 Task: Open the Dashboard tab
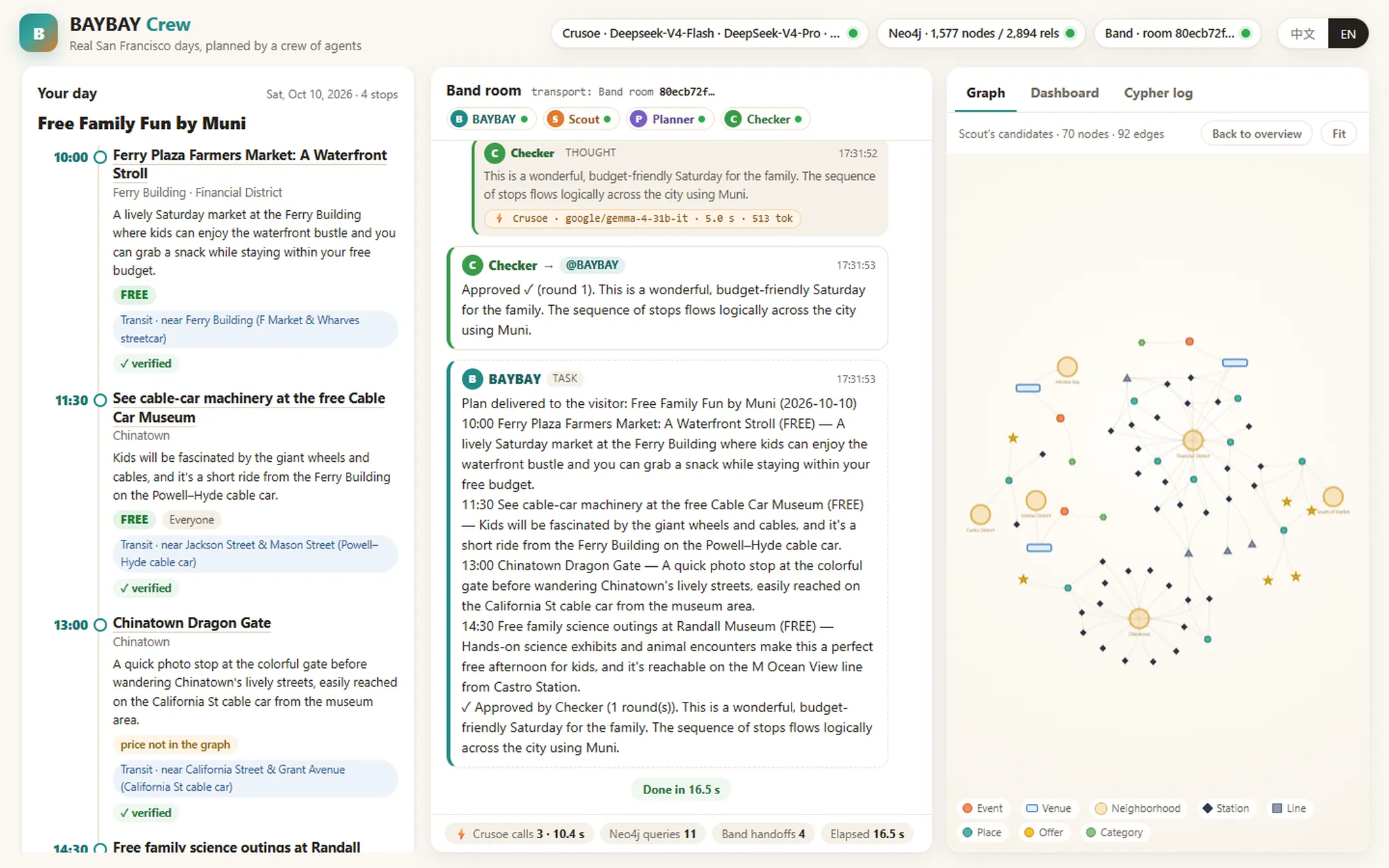click(1064, 93)
